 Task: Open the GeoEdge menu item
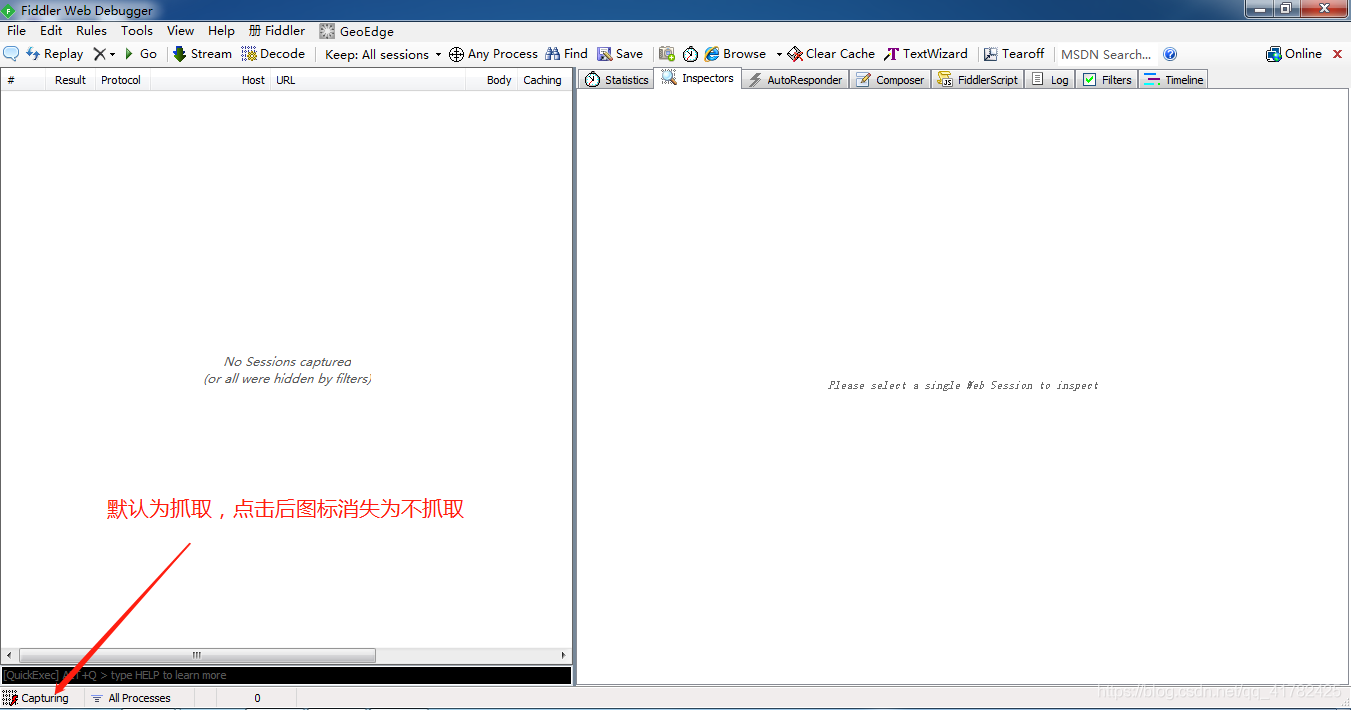[x=357, y=31]
